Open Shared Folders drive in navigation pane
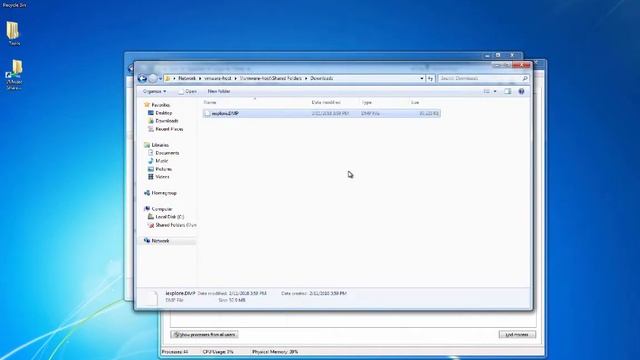 coord(176,225)
